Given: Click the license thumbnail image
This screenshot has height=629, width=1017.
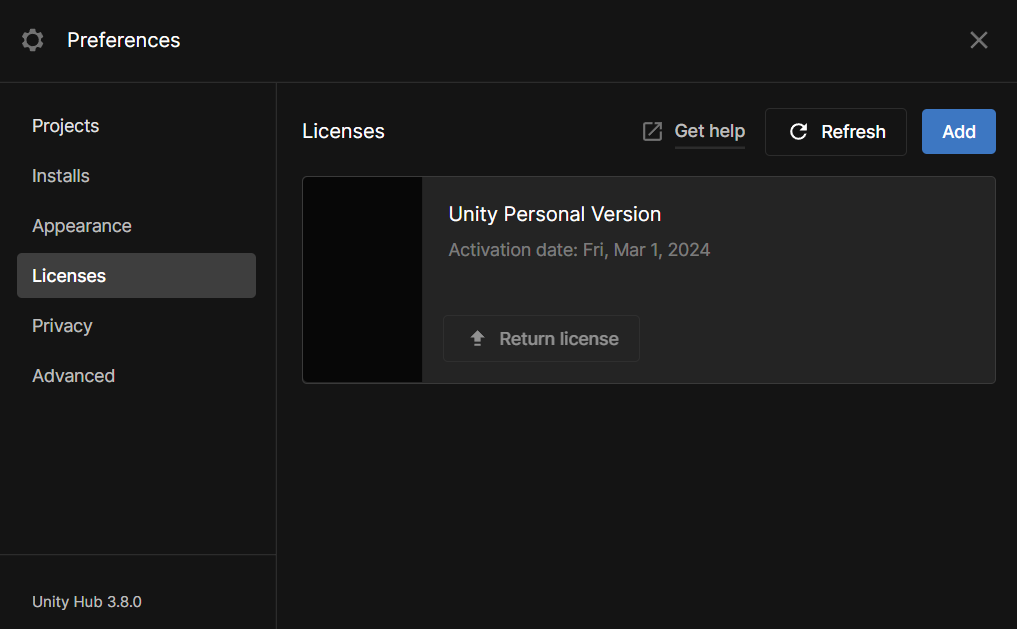Looking at the screenshot, I should [x=363, y=279].
